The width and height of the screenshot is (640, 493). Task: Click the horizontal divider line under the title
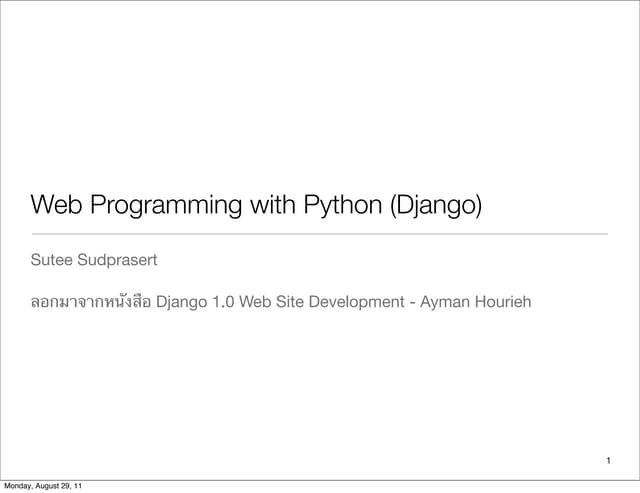click(x=319, y=234)
